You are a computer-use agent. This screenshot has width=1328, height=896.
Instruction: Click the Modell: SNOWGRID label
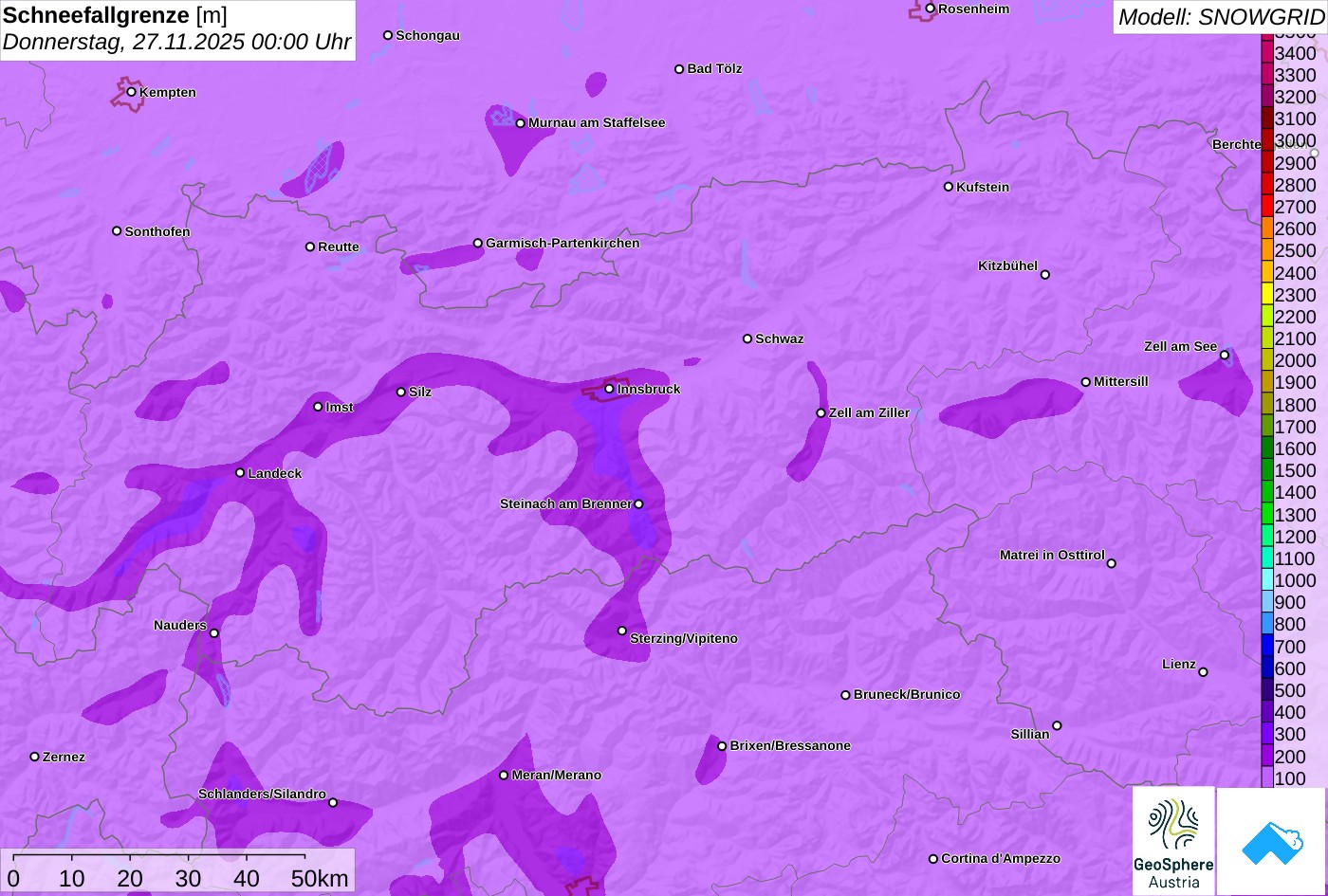1220,17
